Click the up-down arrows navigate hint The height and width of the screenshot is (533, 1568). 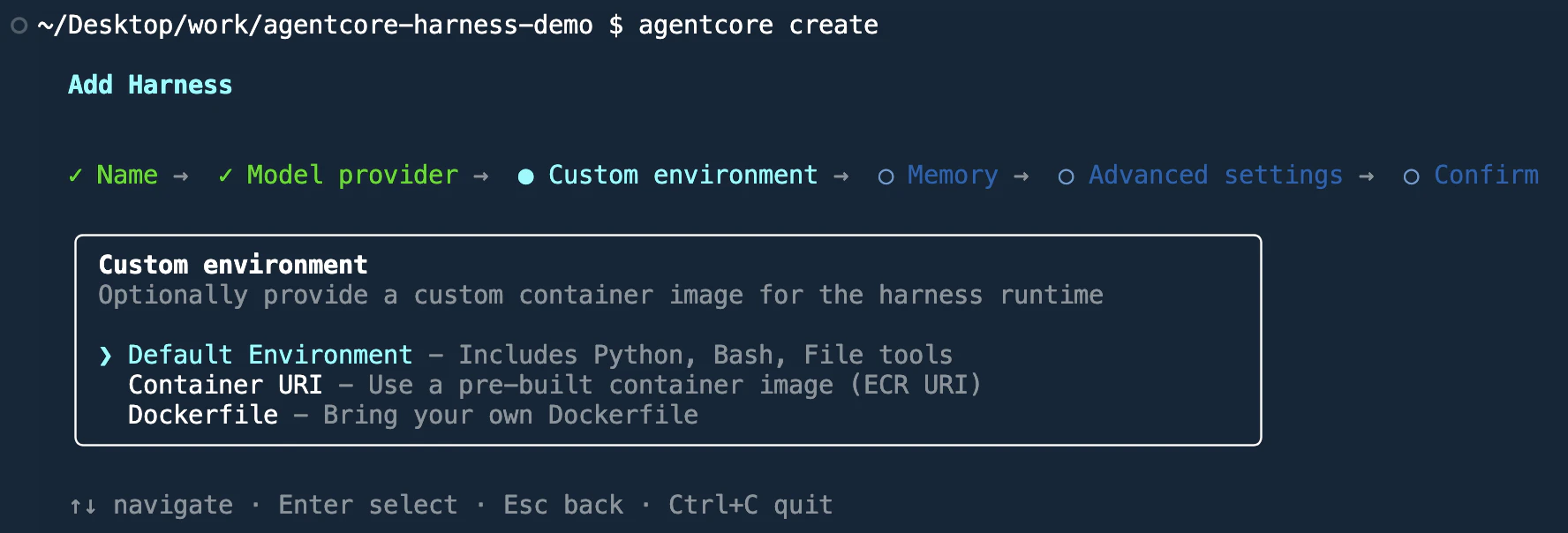point(83,506)
